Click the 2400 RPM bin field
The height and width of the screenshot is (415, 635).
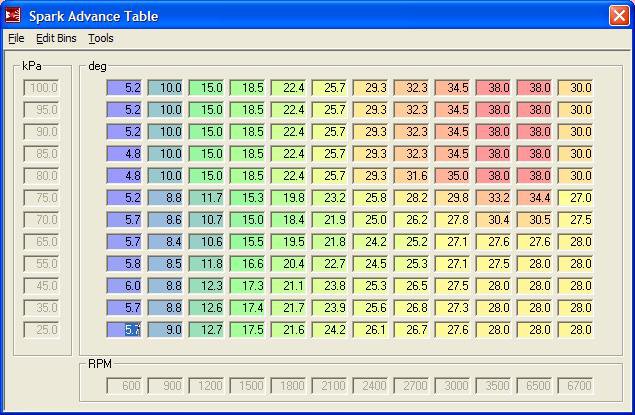(370, 386)
